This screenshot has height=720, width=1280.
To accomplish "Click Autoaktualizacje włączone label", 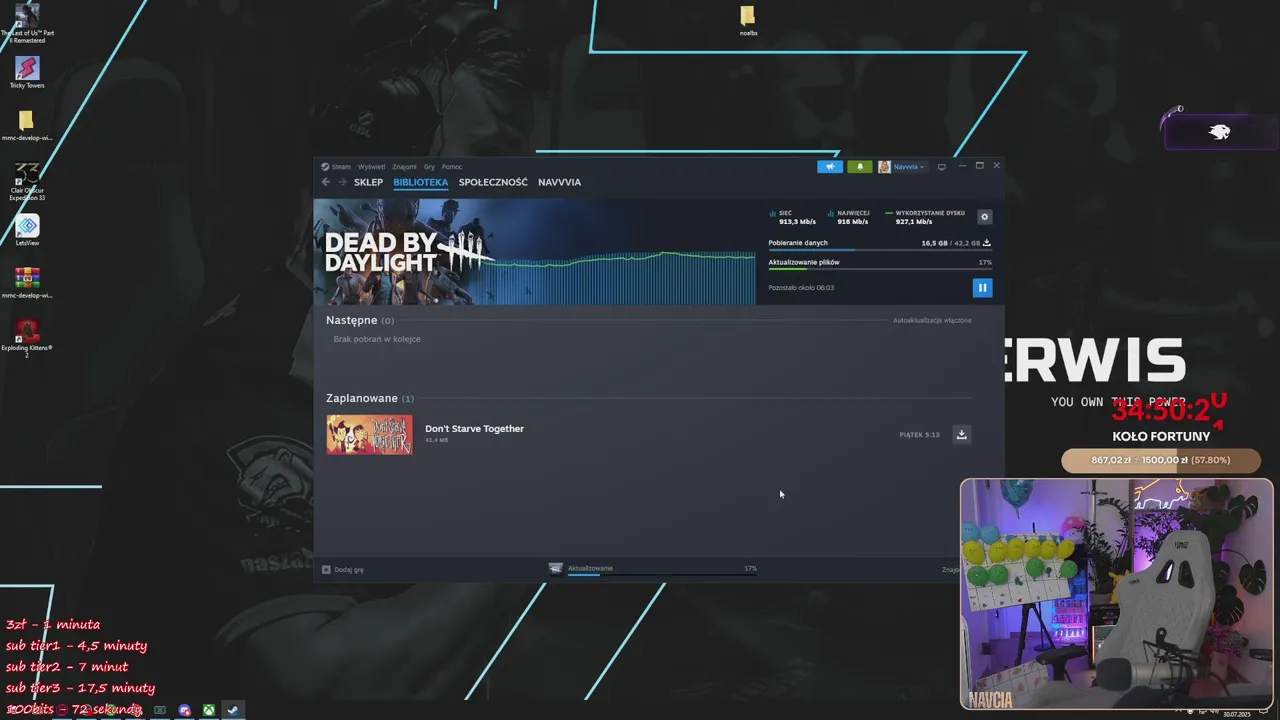I will pos(932,320).
